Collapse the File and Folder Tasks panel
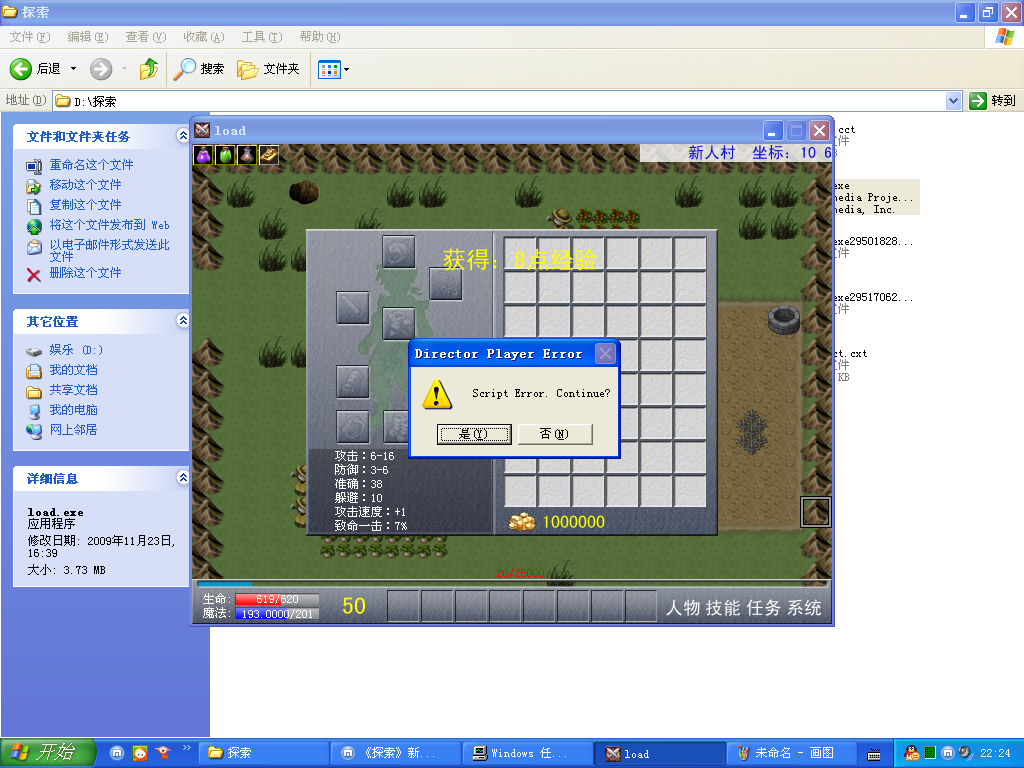The width and height of the screenshot is (1024, 768). 183,135
